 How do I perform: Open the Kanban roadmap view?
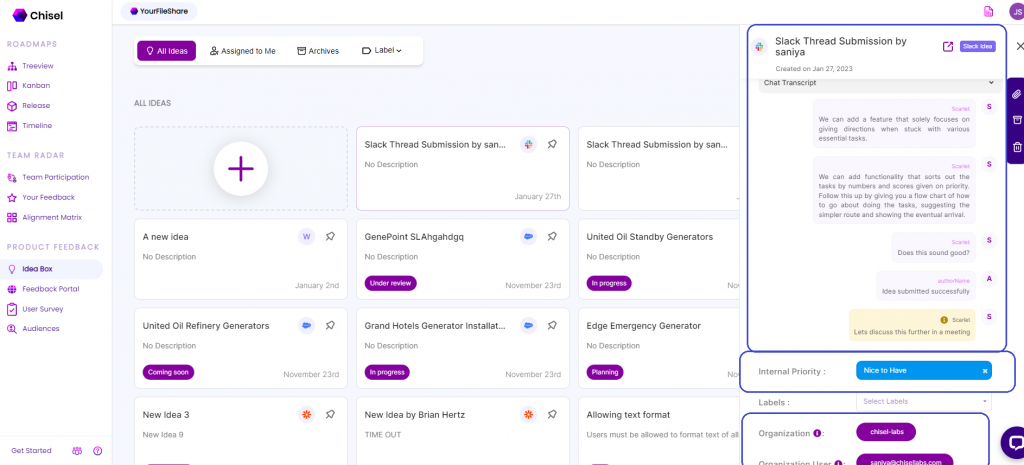coord(36,86)
